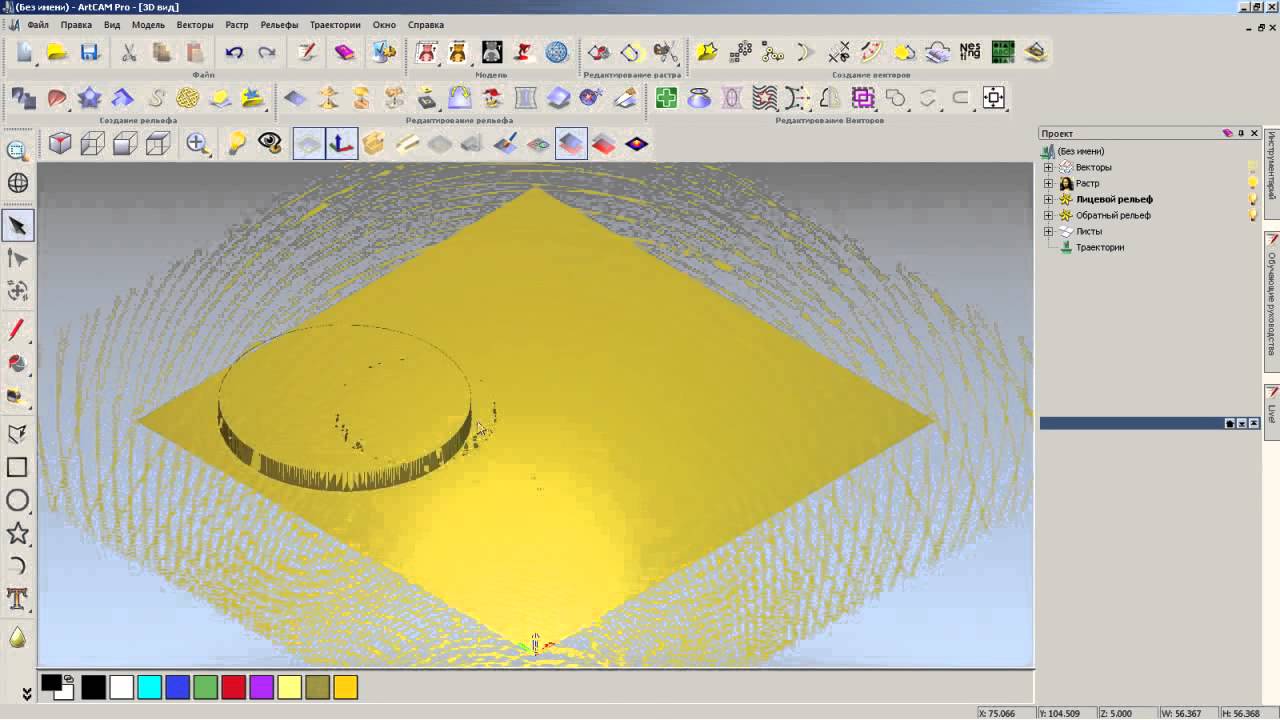Click the Nesting tool icon
Screen dimensions: 1280x720
point(970,52)
